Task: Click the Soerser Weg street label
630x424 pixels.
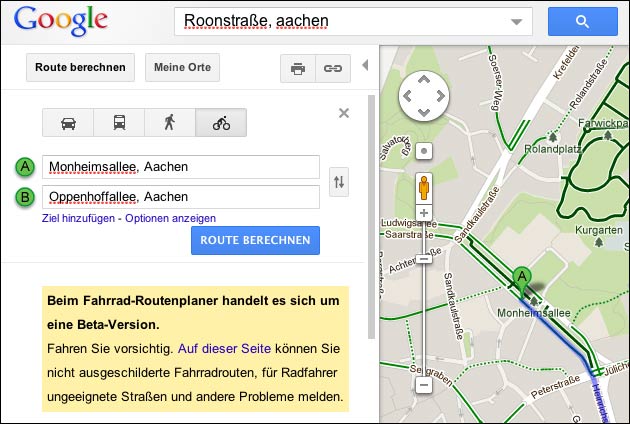Action: [x=494, y=83]
